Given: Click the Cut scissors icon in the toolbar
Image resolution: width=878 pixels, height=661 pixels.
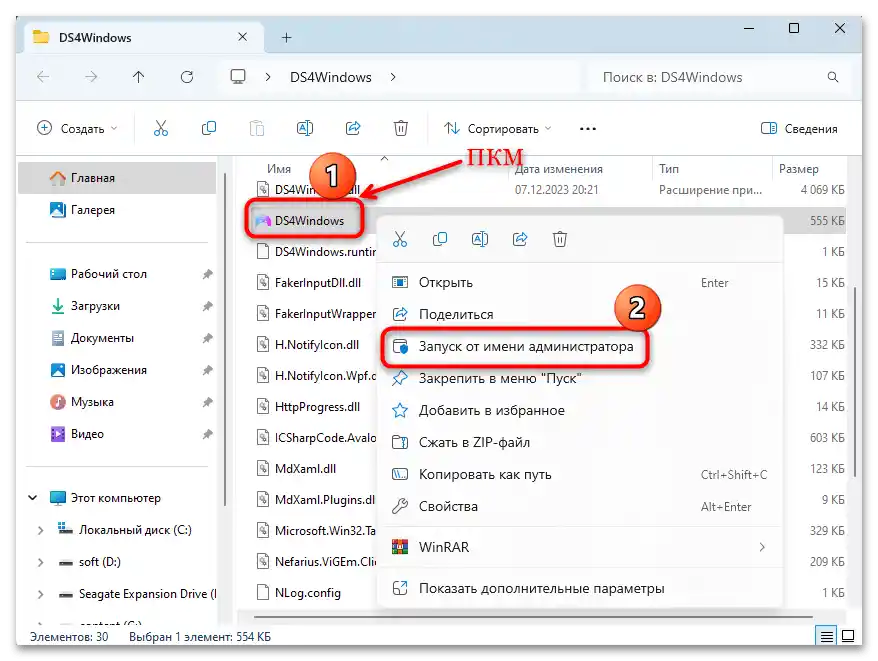Looking at the screenshot, I should [161, 128].
